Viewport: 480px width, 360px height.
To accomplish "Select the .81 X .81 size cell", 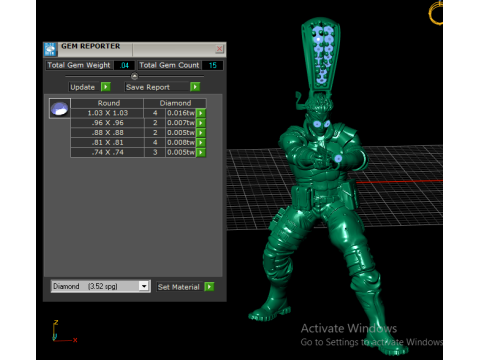I will [x=108, y=143].
